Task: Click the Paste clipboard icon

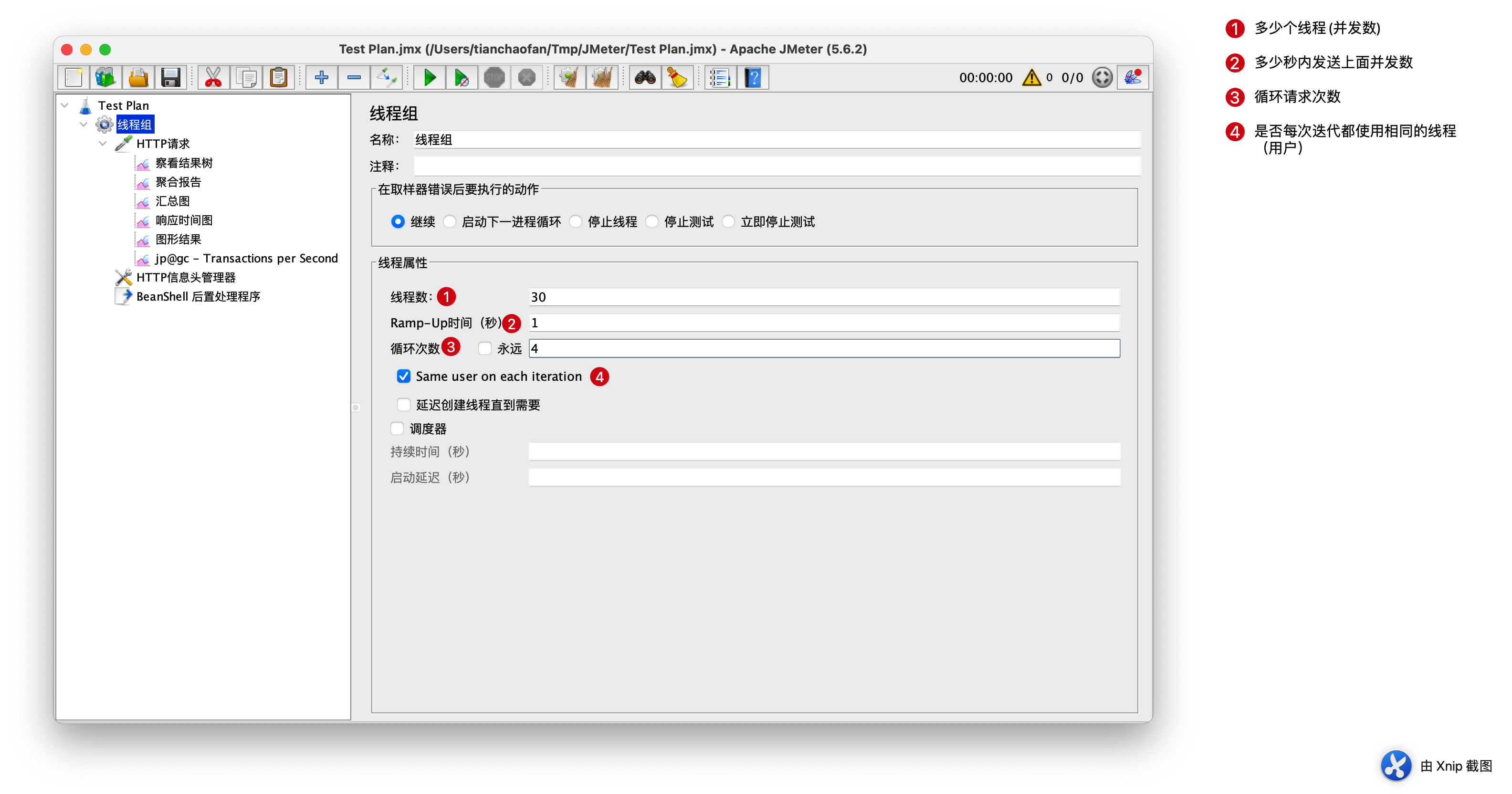Action: tap(278, 77)
